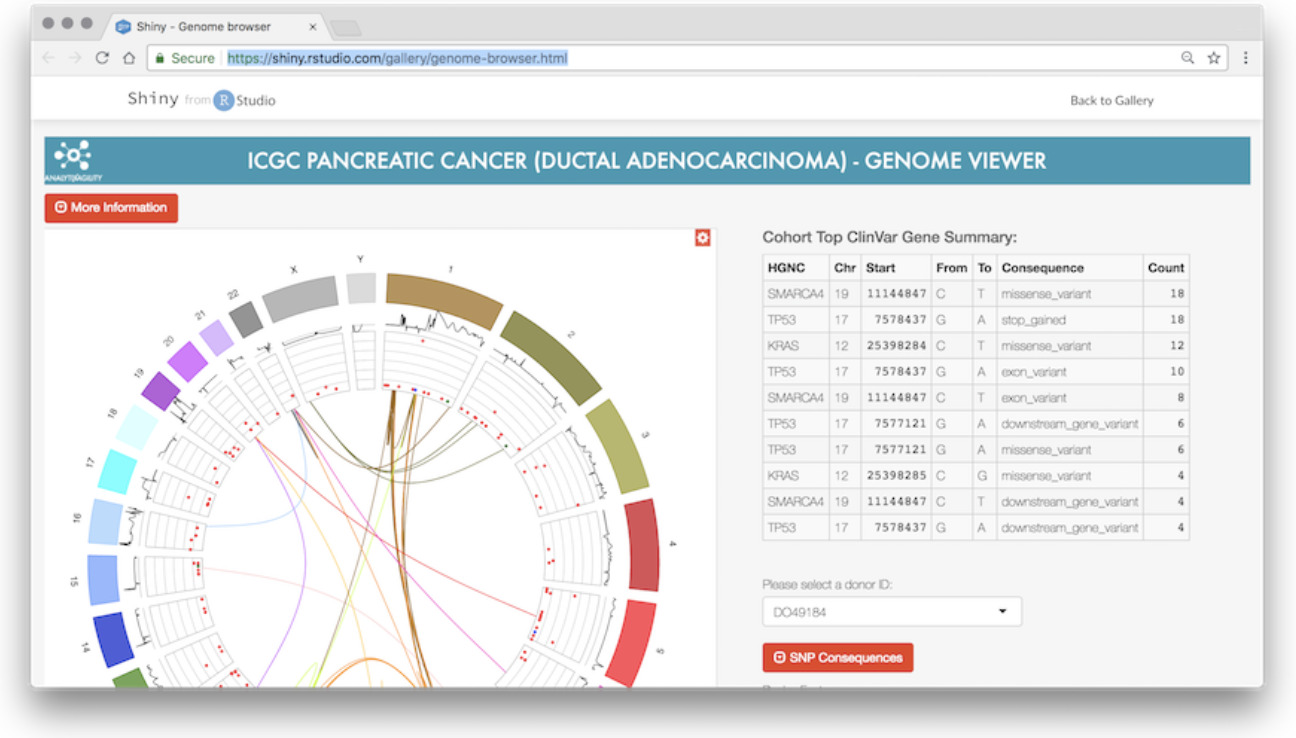Click the browser back arrow
Viewport: 1296px width, 738px height.
tap(49, 58)
